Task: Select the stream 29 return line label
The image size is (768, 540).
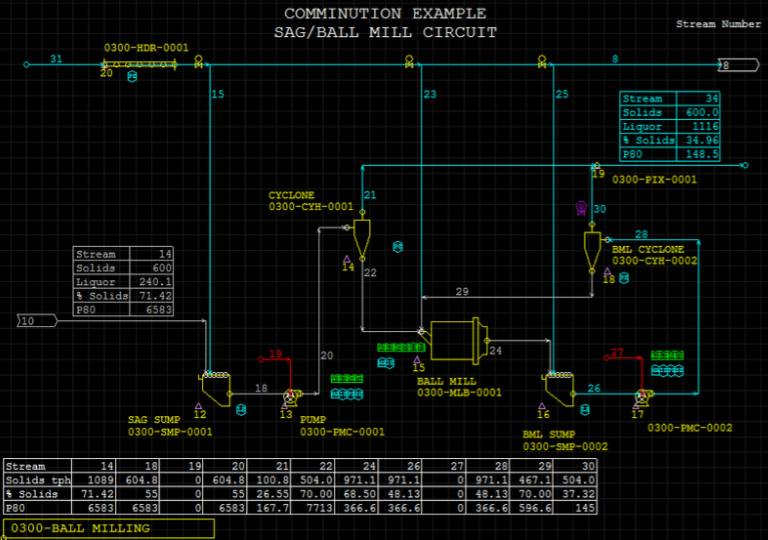Action: pyautogui.click(x=461, y=291)
